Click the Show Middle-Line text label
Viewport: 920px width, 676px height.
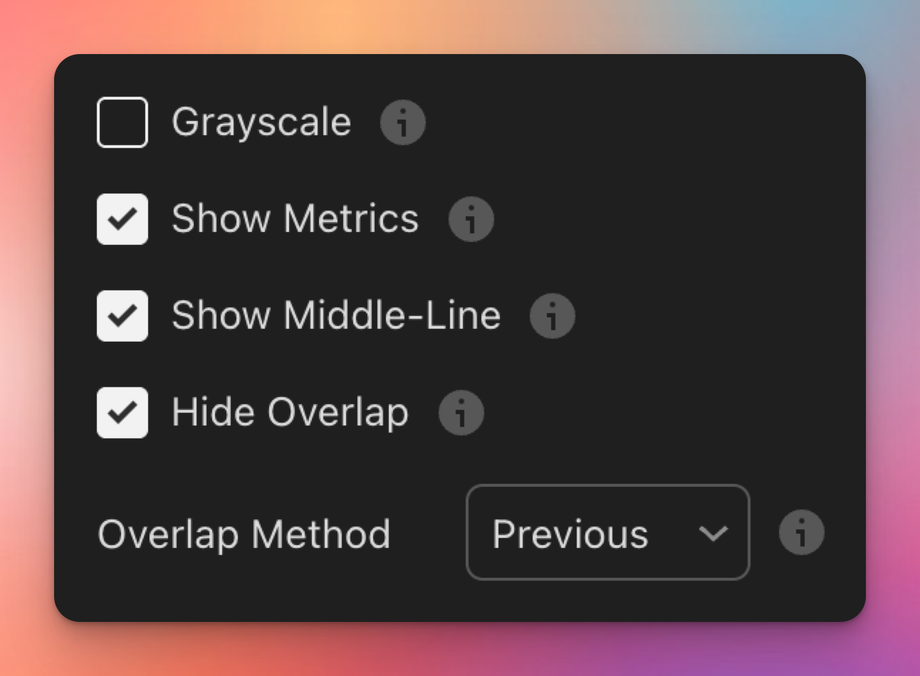[x=336, y=316]
